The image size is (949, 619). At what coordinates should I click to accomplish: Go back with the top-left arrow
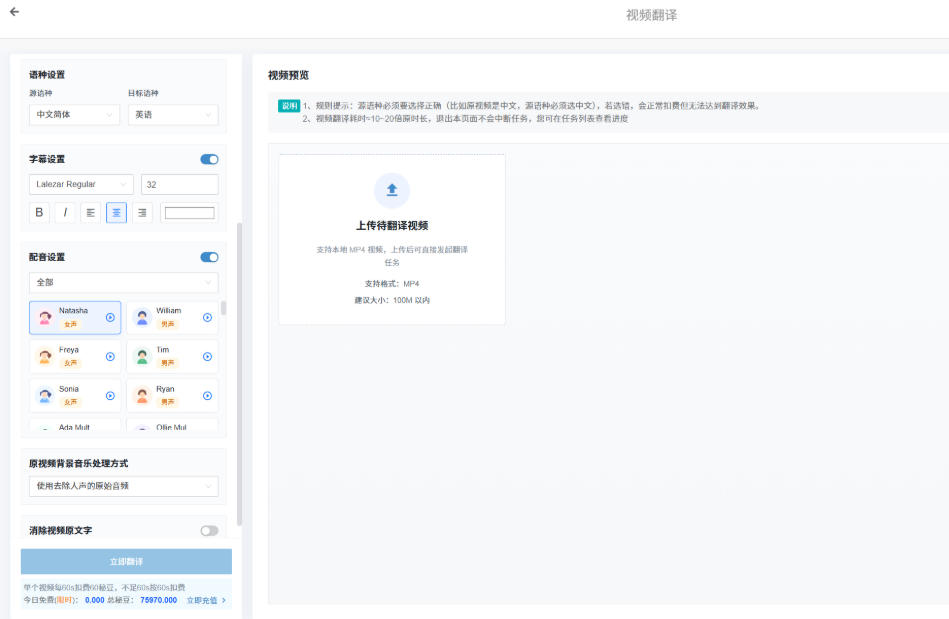(x=15, y=11)
